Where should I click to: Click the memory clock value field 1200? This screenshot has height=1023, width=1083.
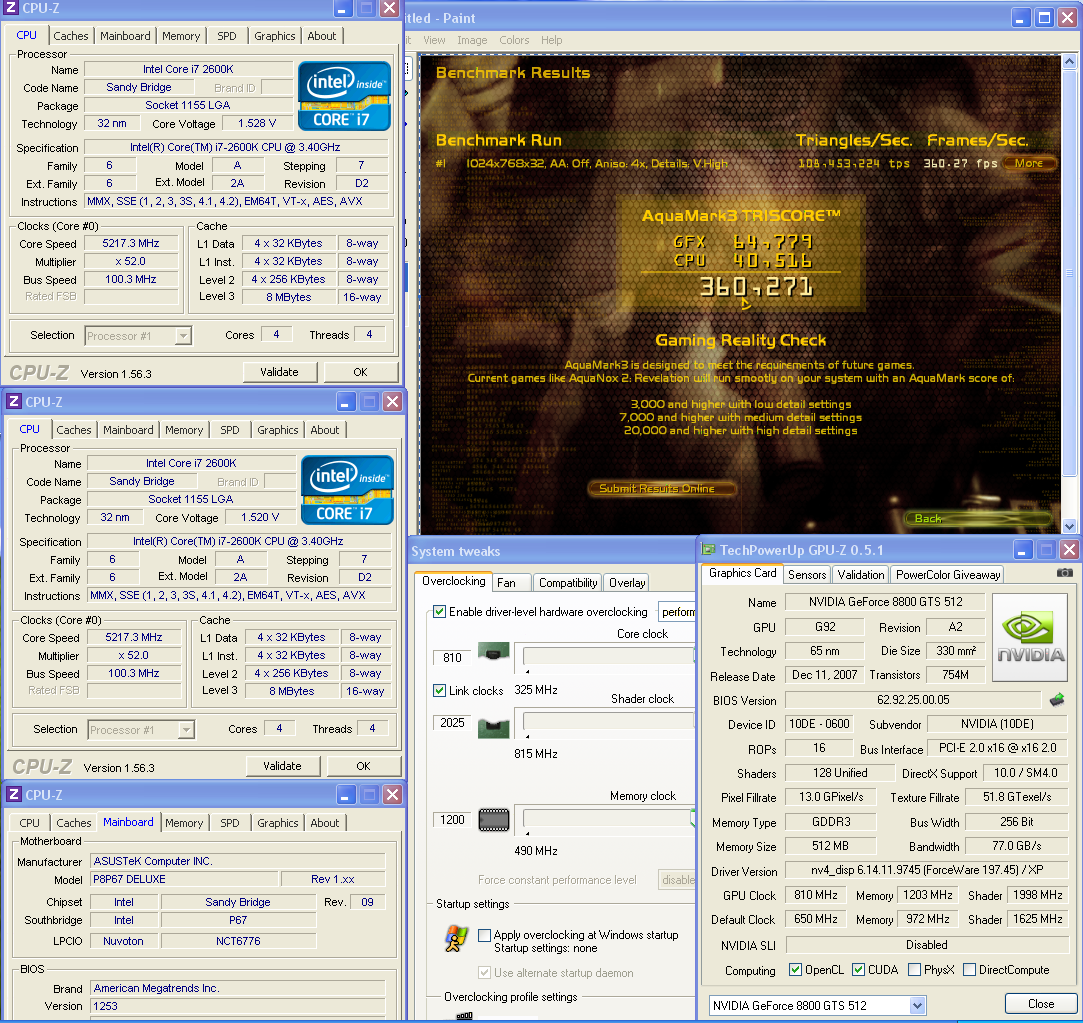tap(452, 819)
